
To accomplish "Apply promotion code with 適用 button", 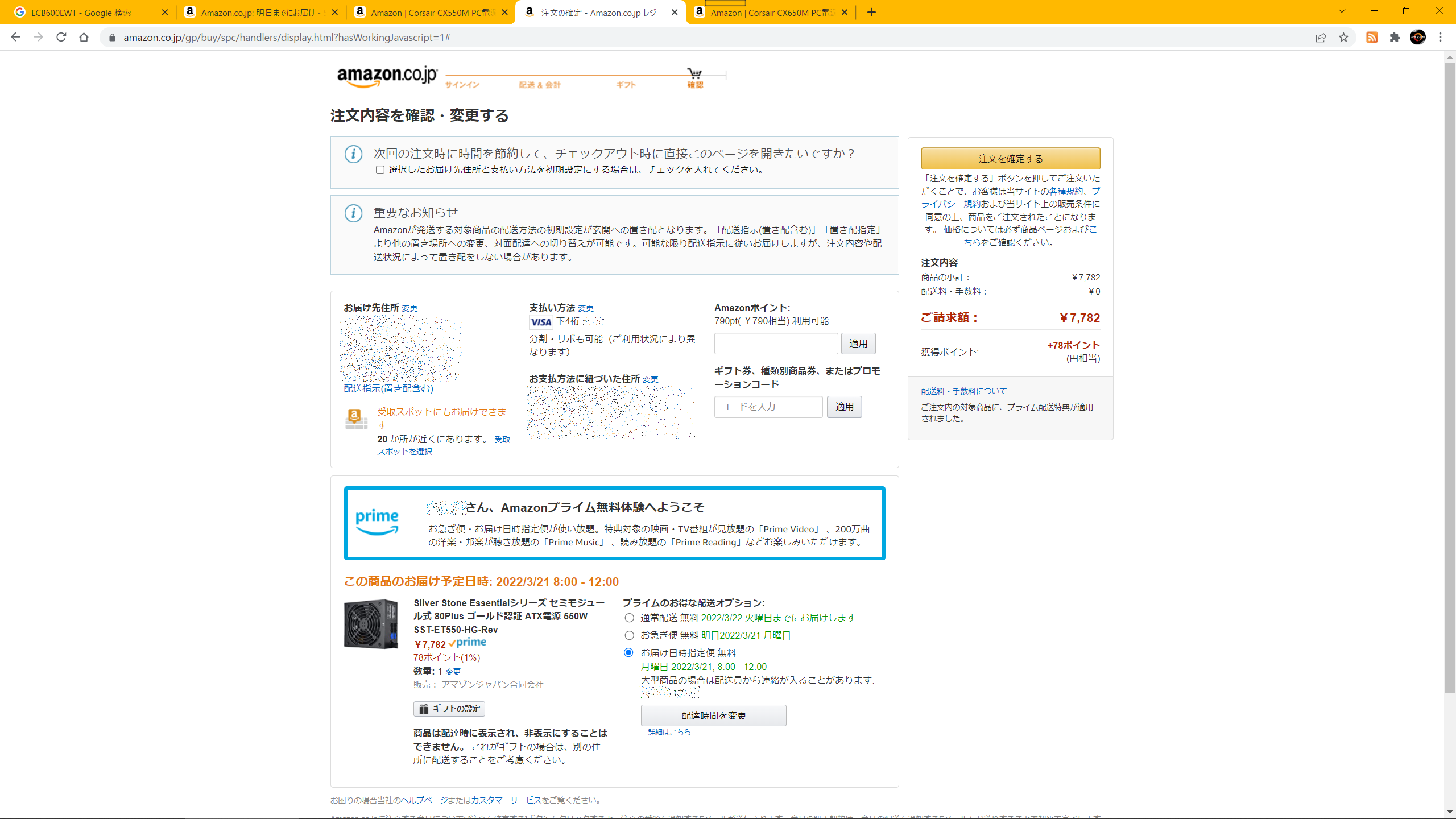I will pos(845,407).
